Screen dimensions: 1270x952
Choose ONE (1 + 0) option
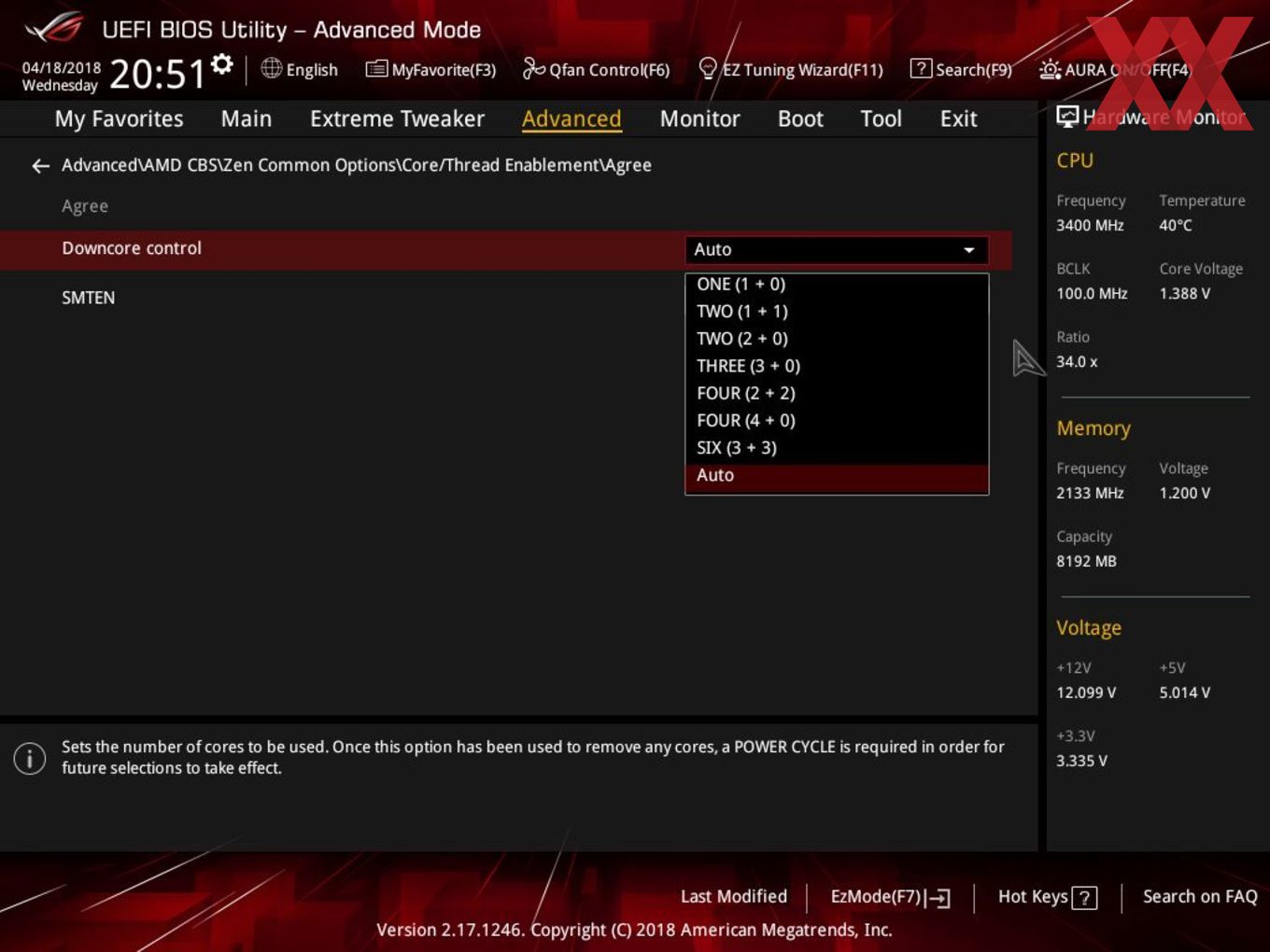click(837, 285)
